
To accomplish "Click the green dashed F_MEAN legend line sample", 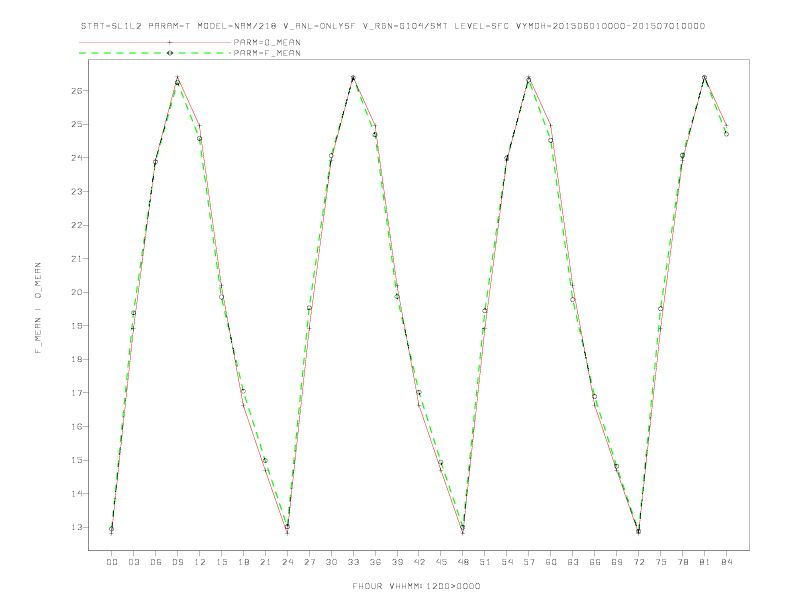I will pyautogui.click(x=155, y=53).
